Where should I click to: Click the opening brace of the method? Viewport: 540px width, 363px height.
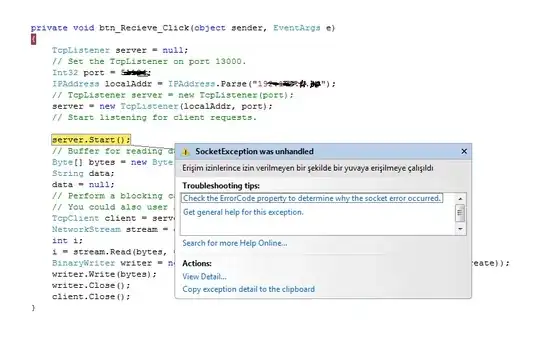tap(33, 39)
